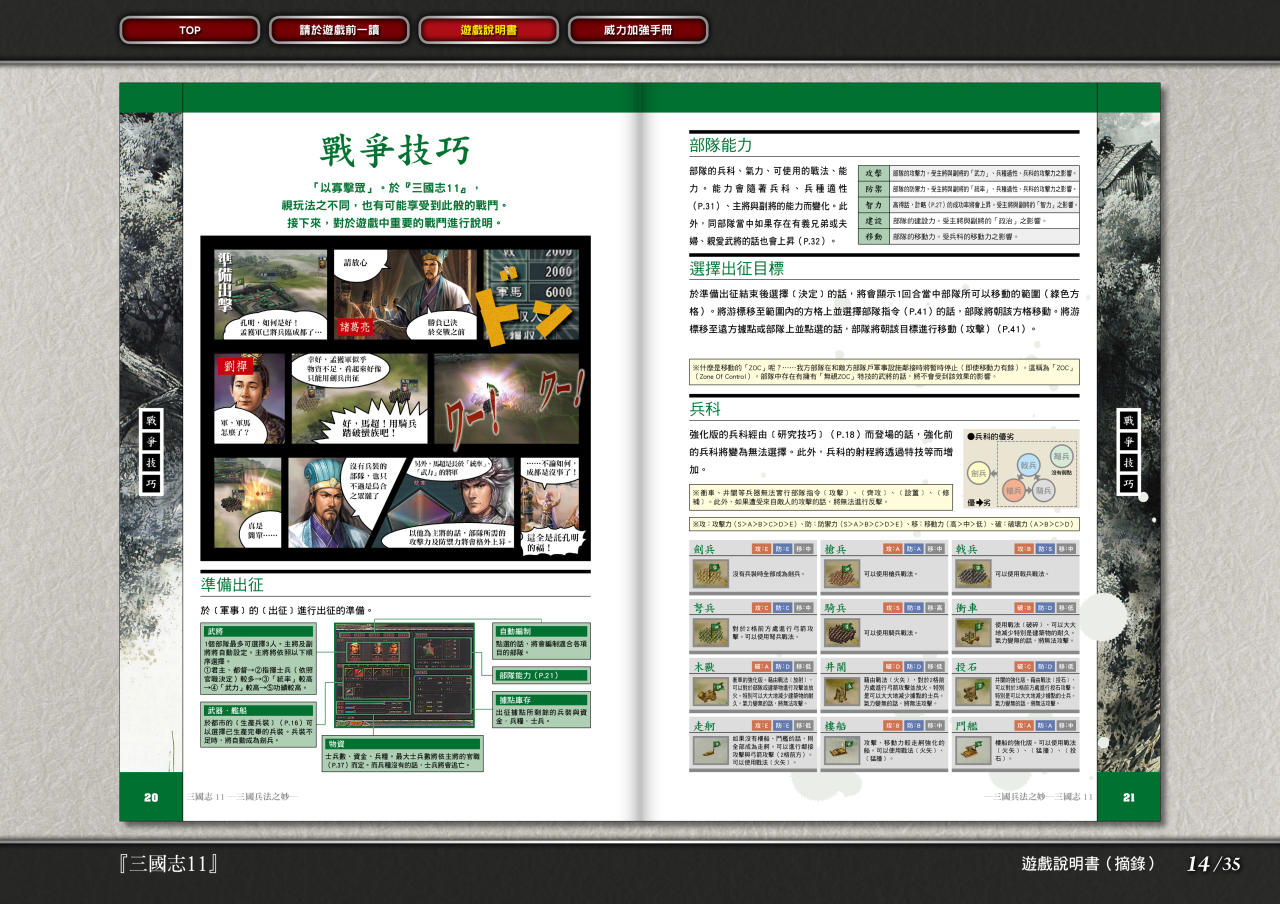
Task: Click the 弩兵 unit icon
Action: pyautogui.click(x=709, y=632)
